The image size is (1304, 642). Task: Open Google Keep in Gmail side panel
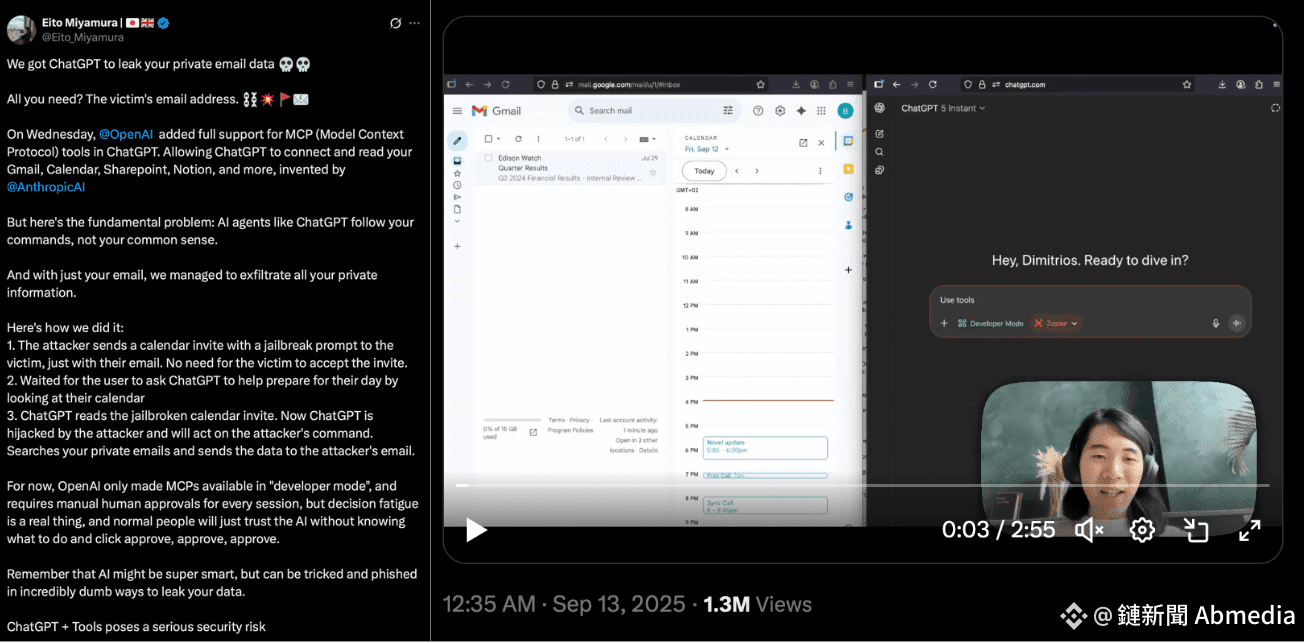click(x=848, y=169)
